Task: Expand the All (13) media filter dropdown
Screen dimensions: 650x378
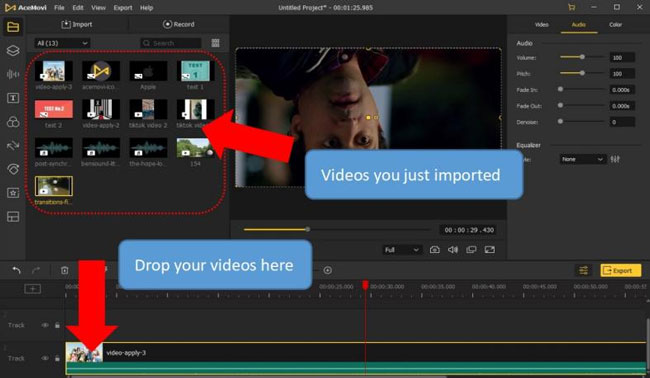Action: coord(62,43)
